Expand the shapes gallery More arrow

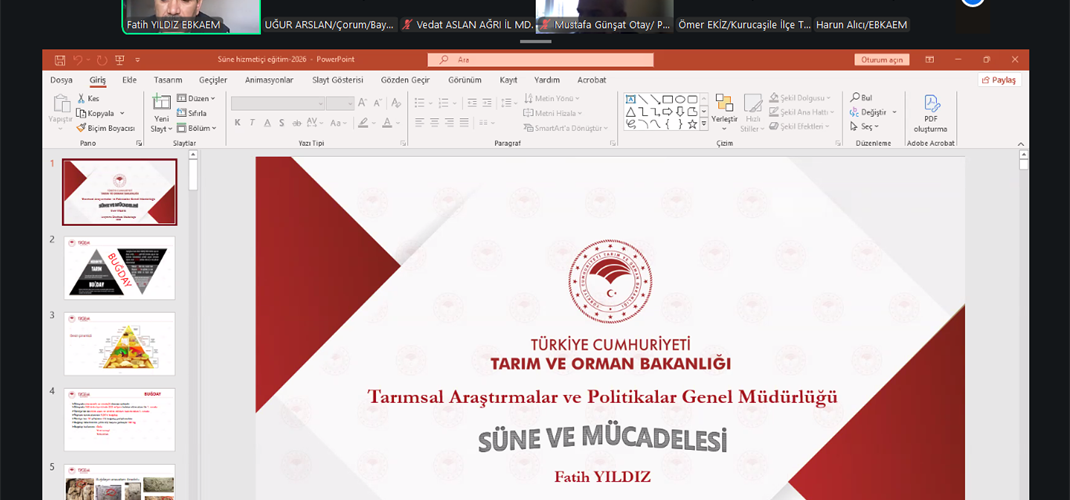pyautogui.click(x=704, y=124)
